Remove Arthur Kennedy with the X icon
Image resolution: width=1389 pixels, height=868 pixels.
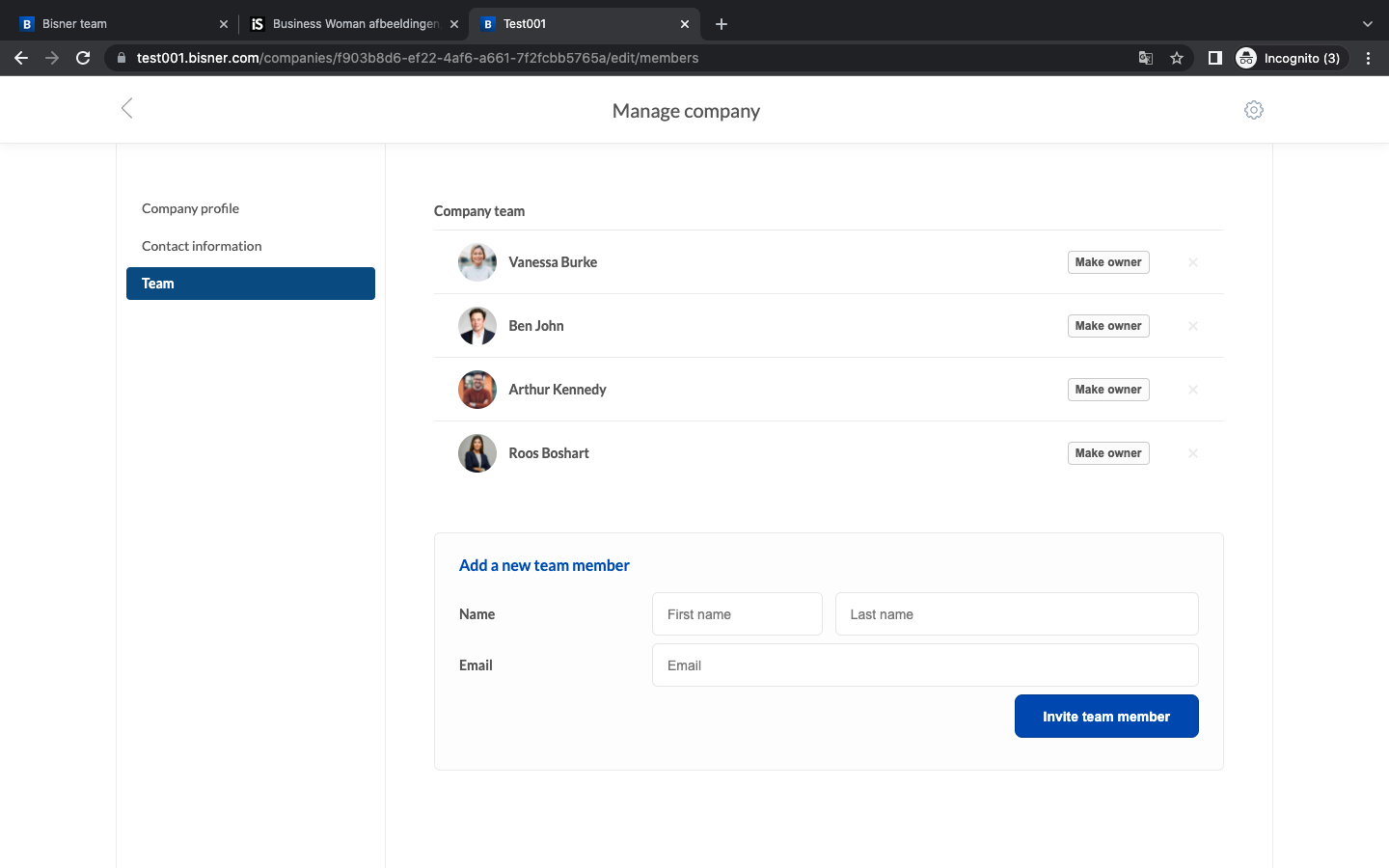(x=1193, y=390)
